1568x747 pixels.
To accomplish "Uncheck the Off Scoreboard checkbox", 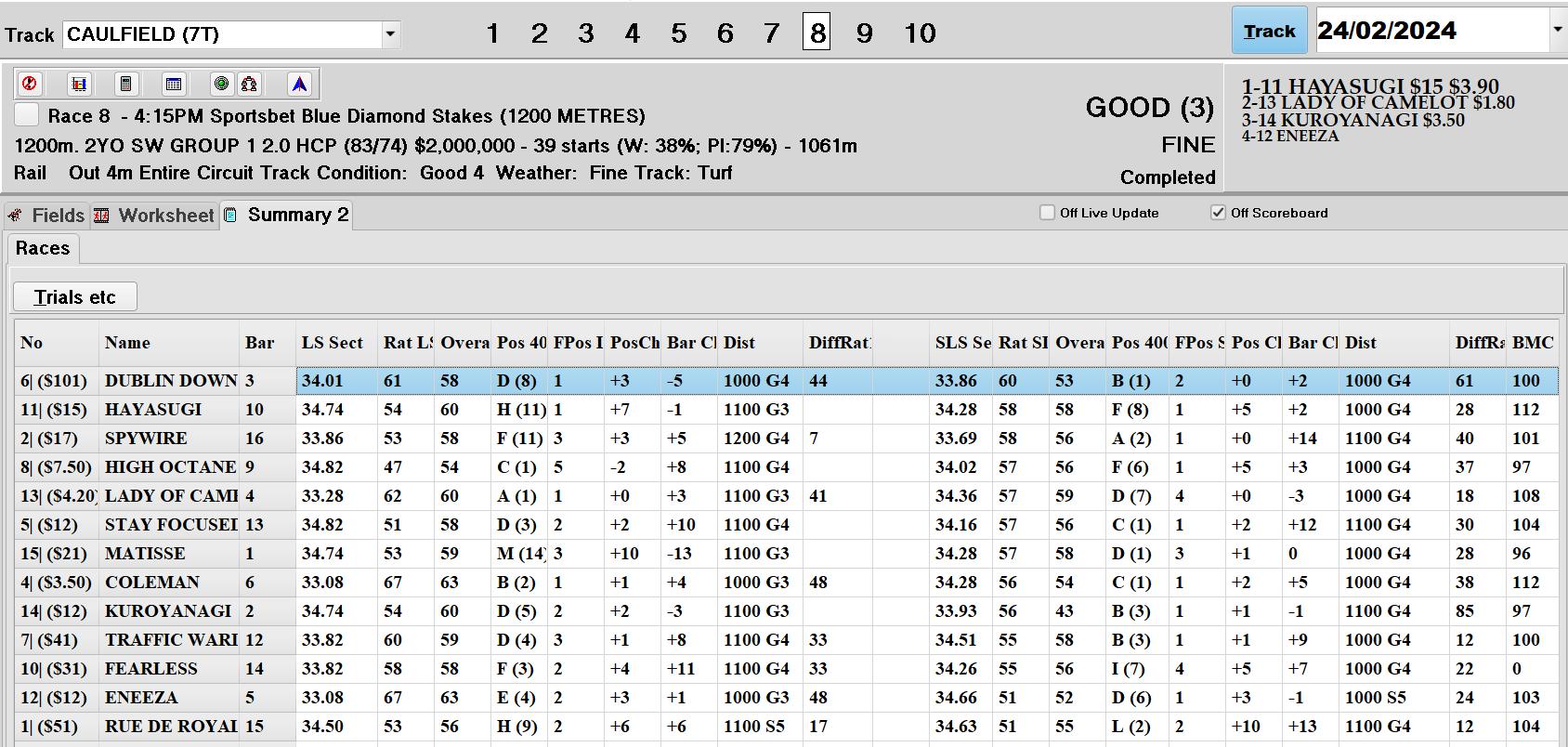I will (x=1218, y=213).
